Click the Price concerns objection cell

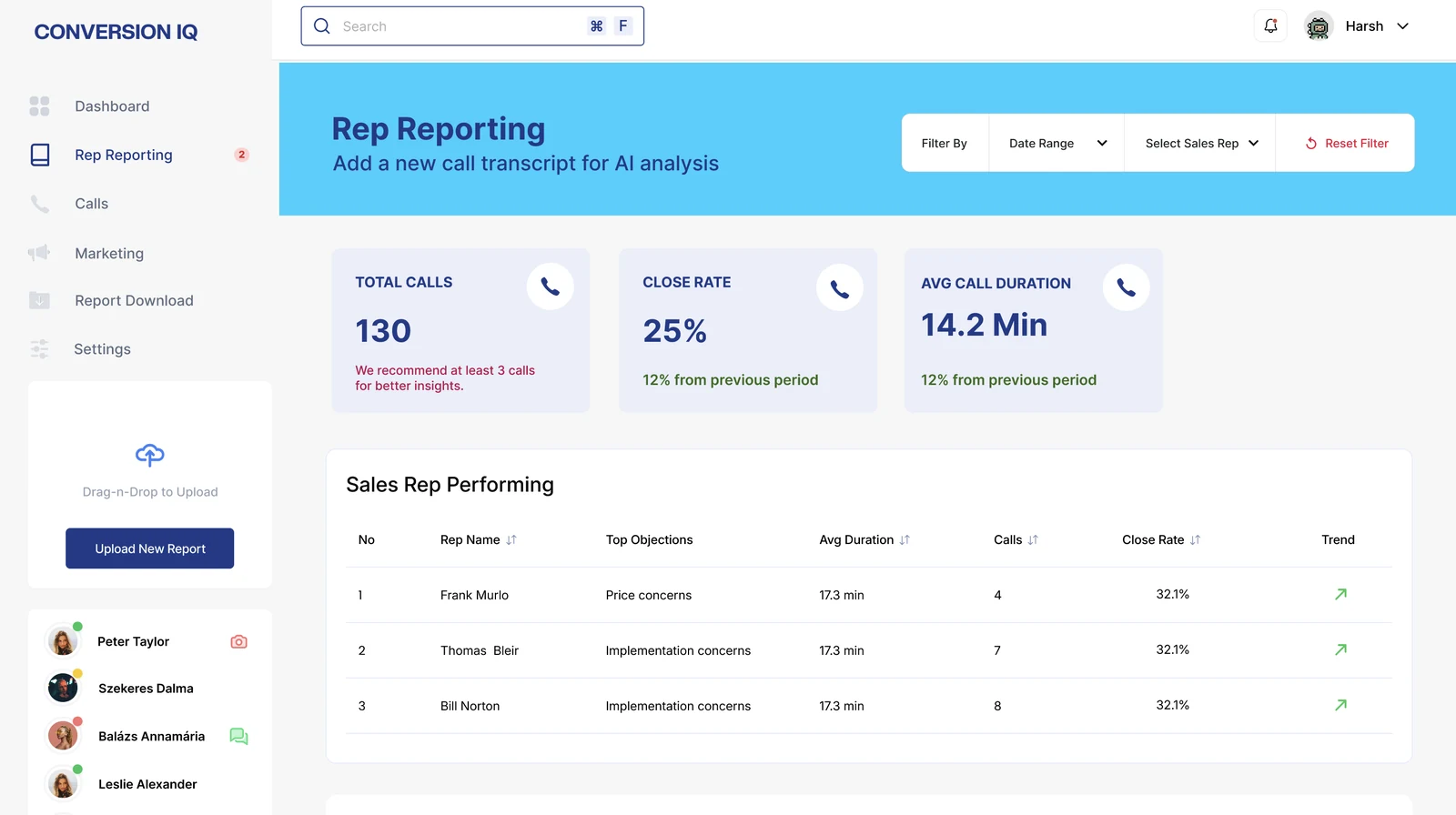coord(649,595)
